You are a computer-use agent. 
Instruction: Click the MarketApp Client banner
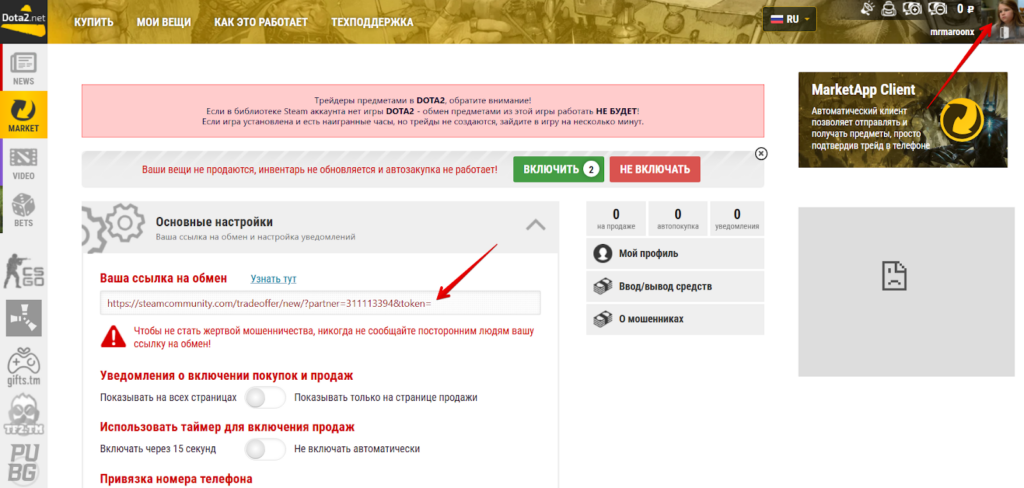coord(903,119)
